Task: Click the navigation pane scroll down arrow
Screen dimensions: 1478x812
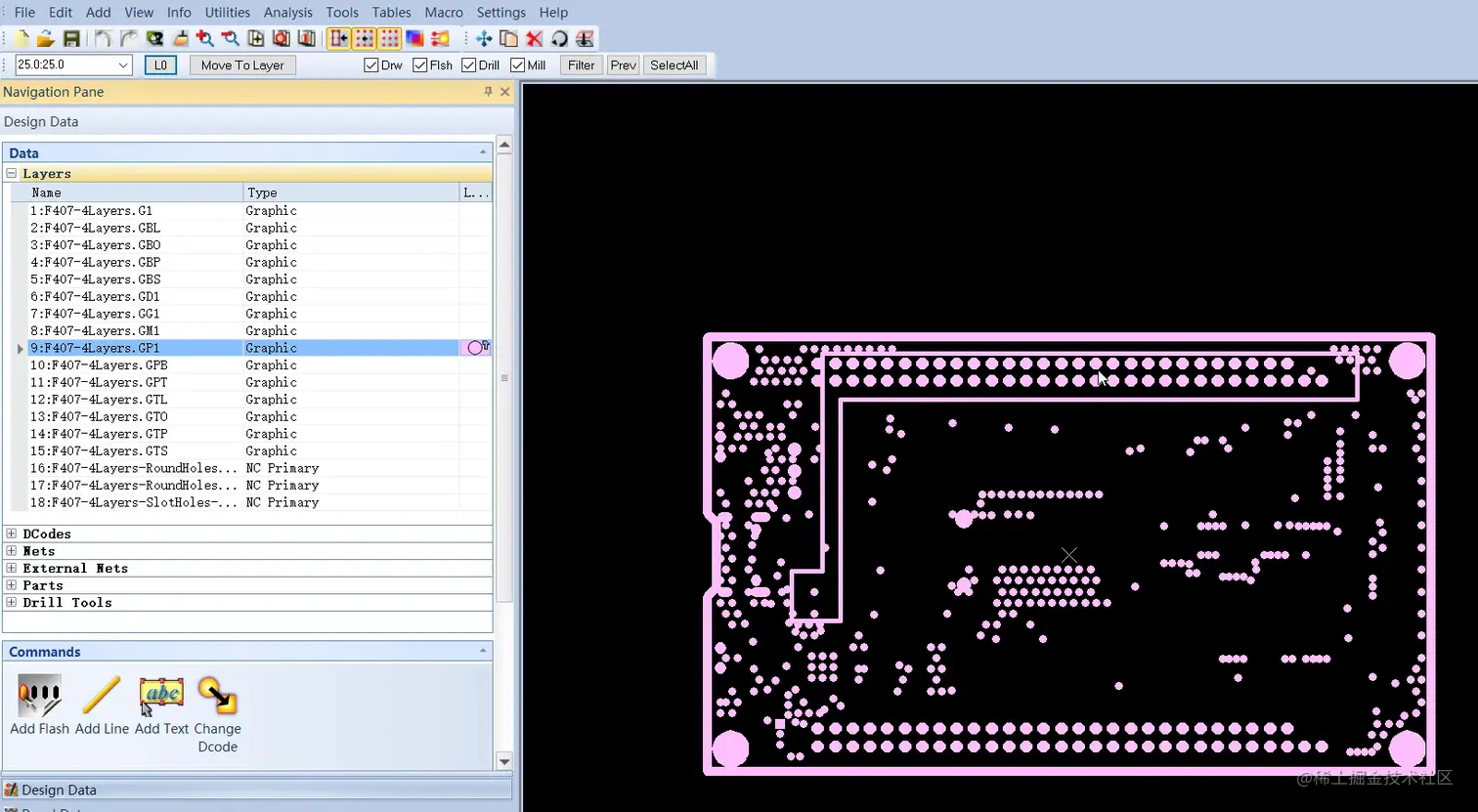Action: (504, 761)
